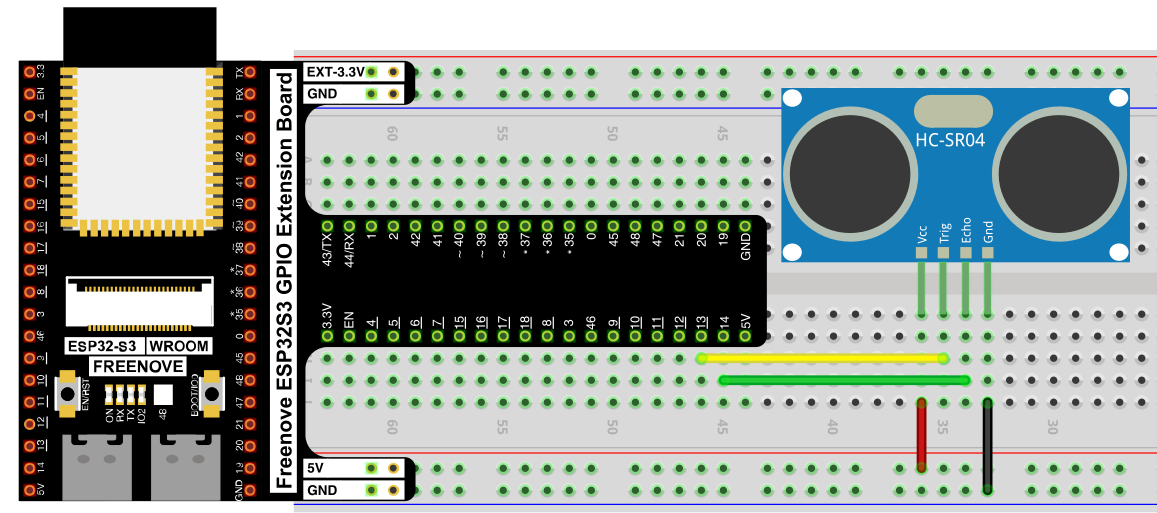
Task: Click the Trig label on the sensor
Action: click(944, 234)
